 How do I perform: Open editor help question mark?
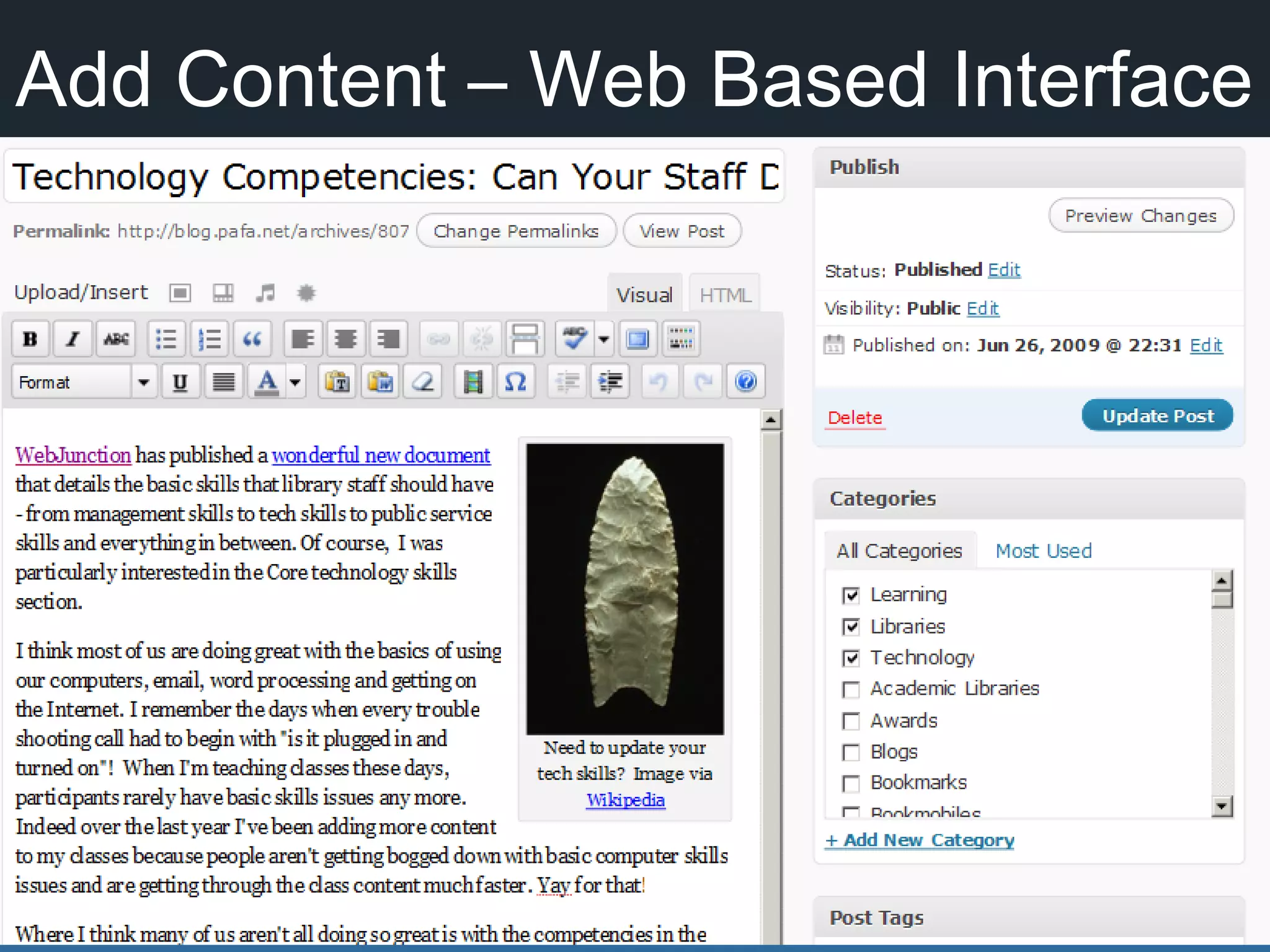pos(745,382)
